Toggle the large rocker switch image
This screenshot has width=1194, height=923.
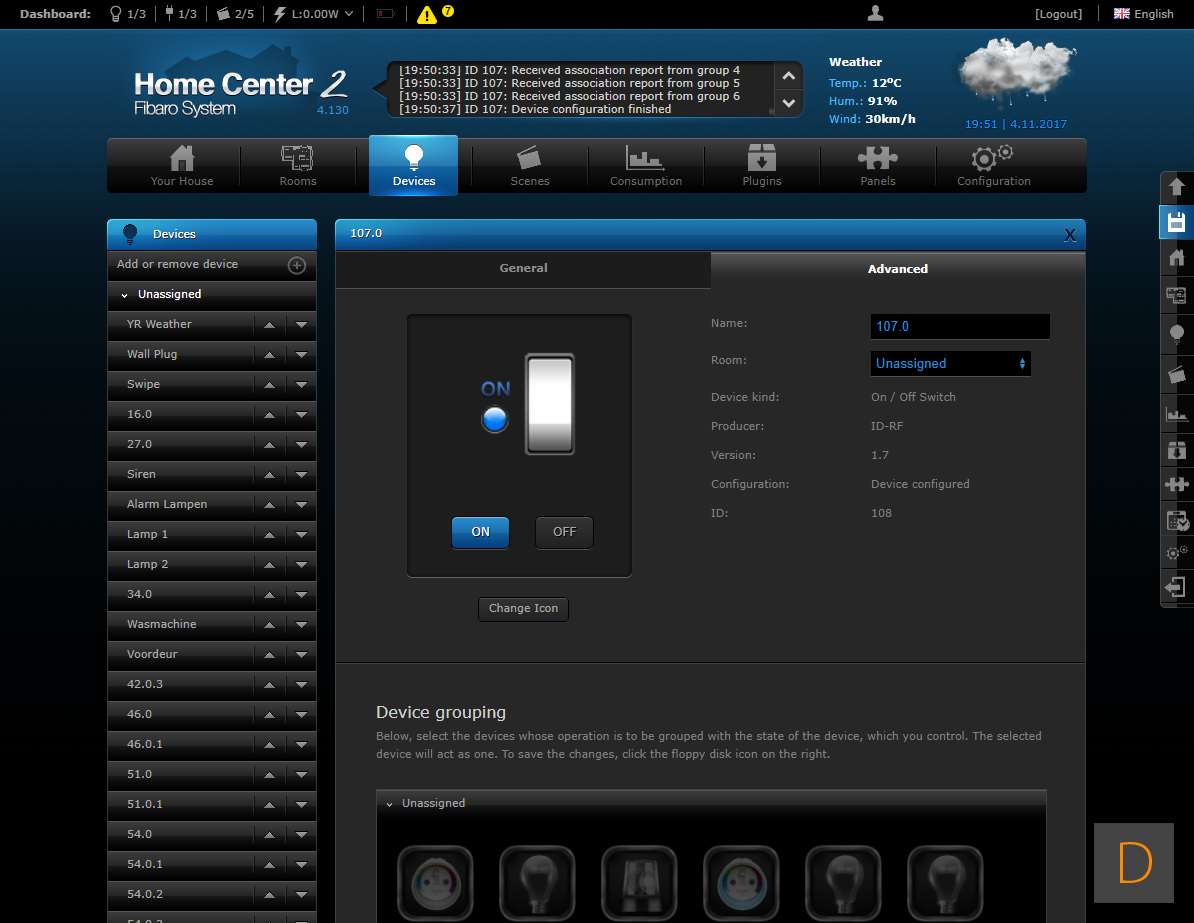click(x=549, y=404)
